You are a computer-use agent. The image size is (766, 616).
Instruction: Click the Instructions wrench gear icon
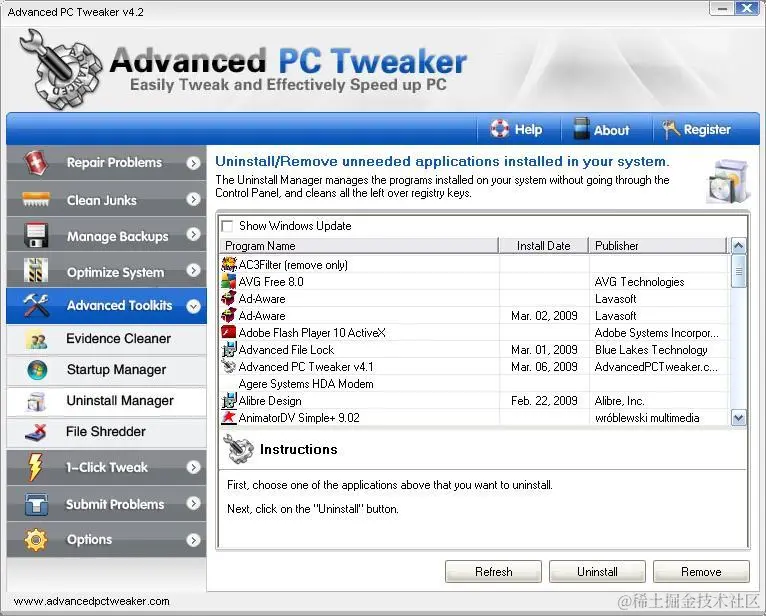coord(238,449)
